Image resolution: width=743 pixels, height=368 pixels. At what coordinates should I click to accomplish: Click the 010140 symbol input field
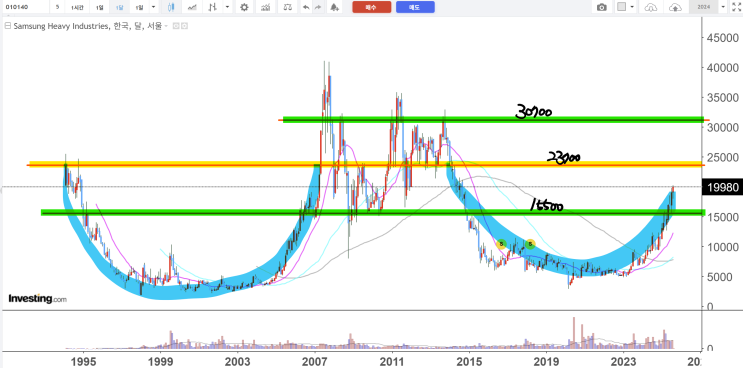25,7
